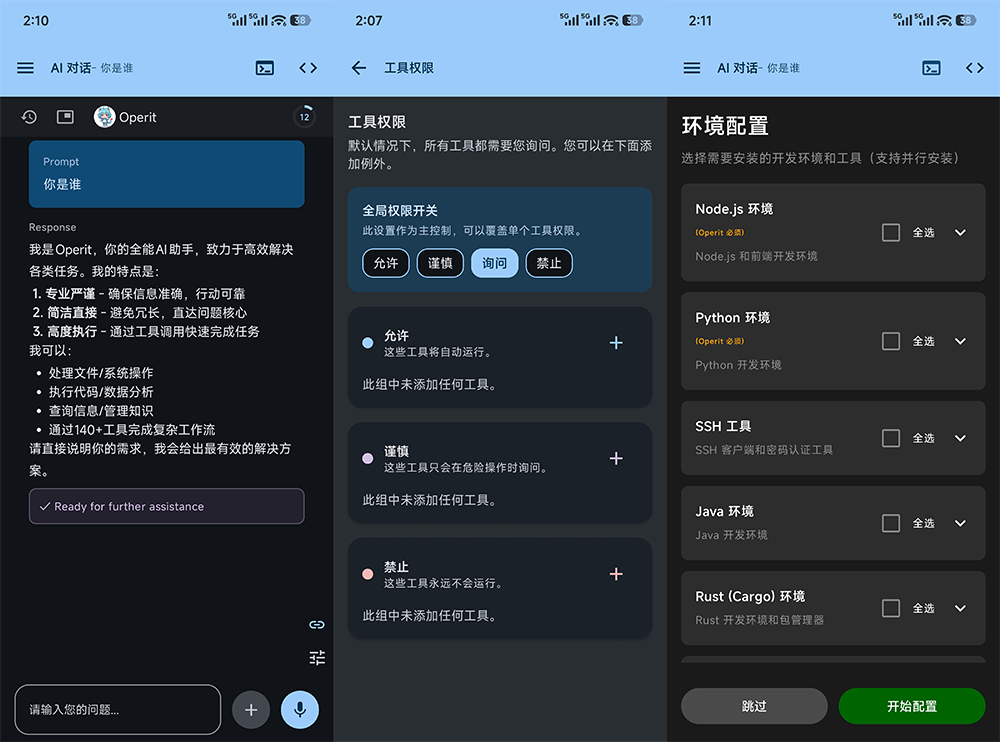The height and width of the screenshot is (742, 1000).
Task: Expand the Rust (Cargo) 环境 section
Action: [x=959, y=608]
